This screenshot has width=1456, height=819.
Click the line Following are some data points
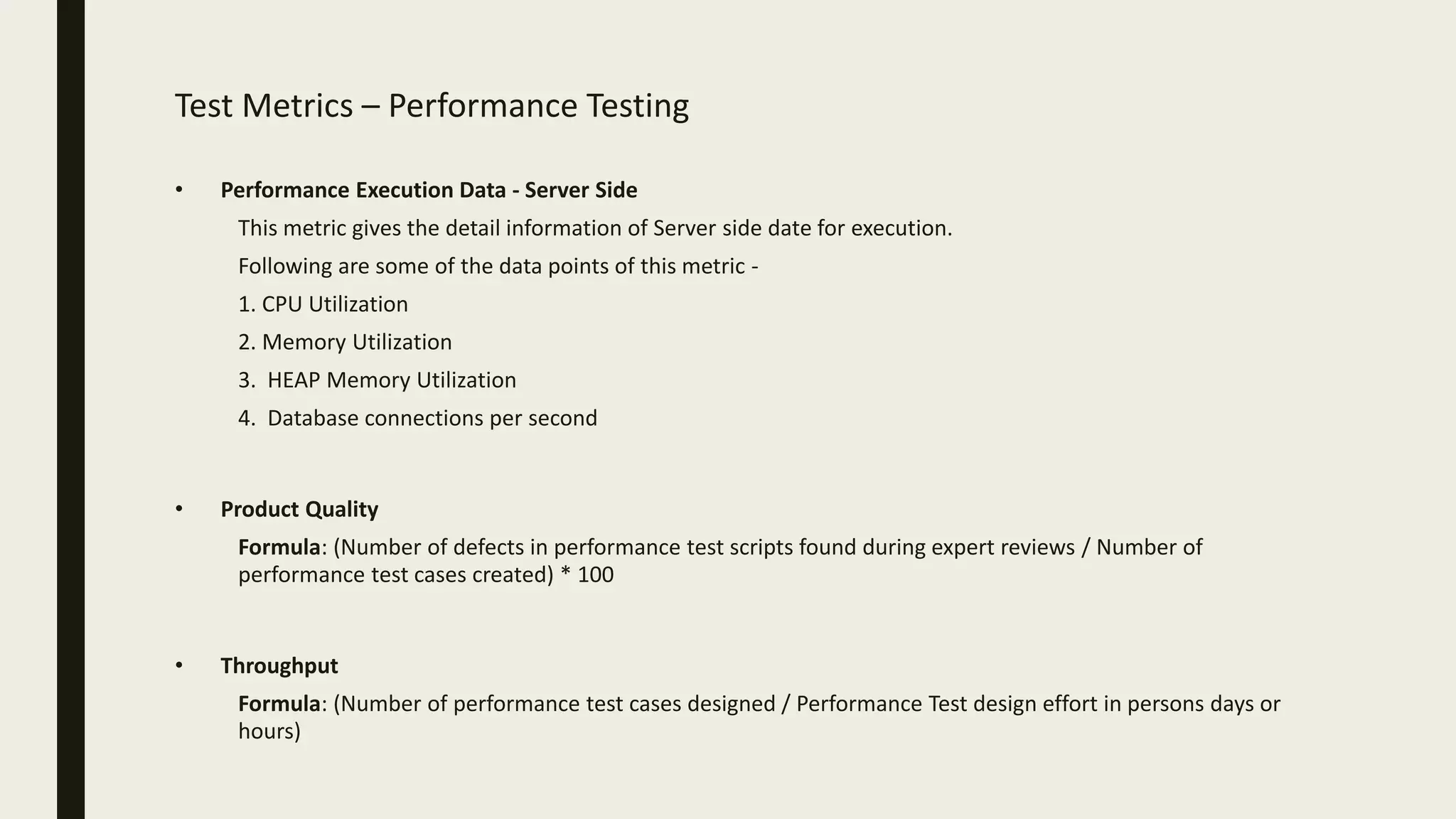tap(498, 266)
